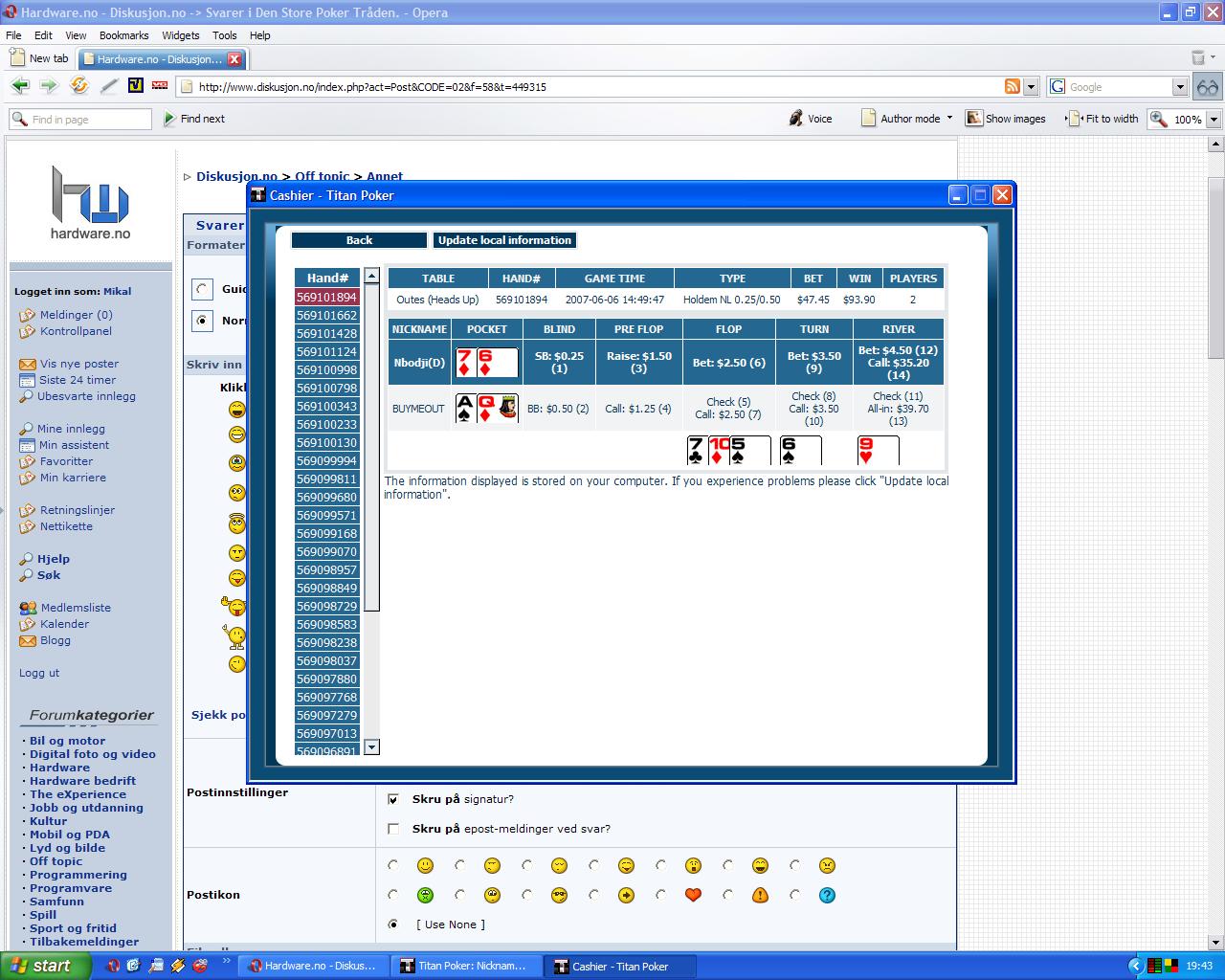Click the hardware.no logo
The image size is (1225, 980).
pyautogui.click(x=90, y=203)
